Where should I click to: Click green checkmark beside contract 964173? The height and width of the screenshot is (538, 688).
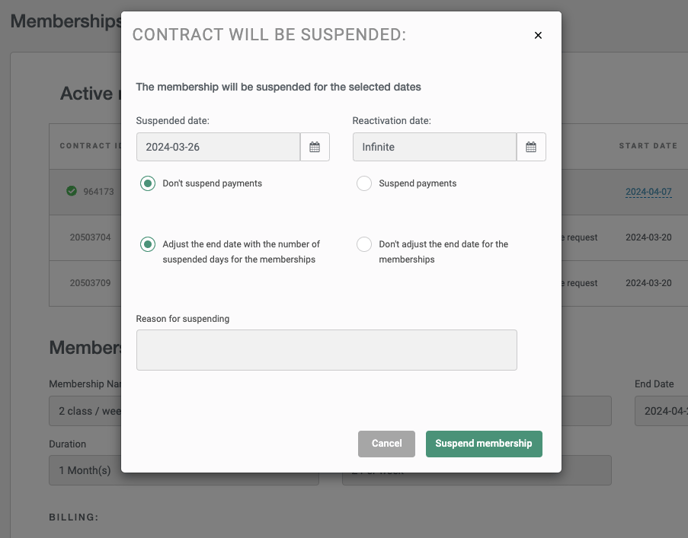72,191
